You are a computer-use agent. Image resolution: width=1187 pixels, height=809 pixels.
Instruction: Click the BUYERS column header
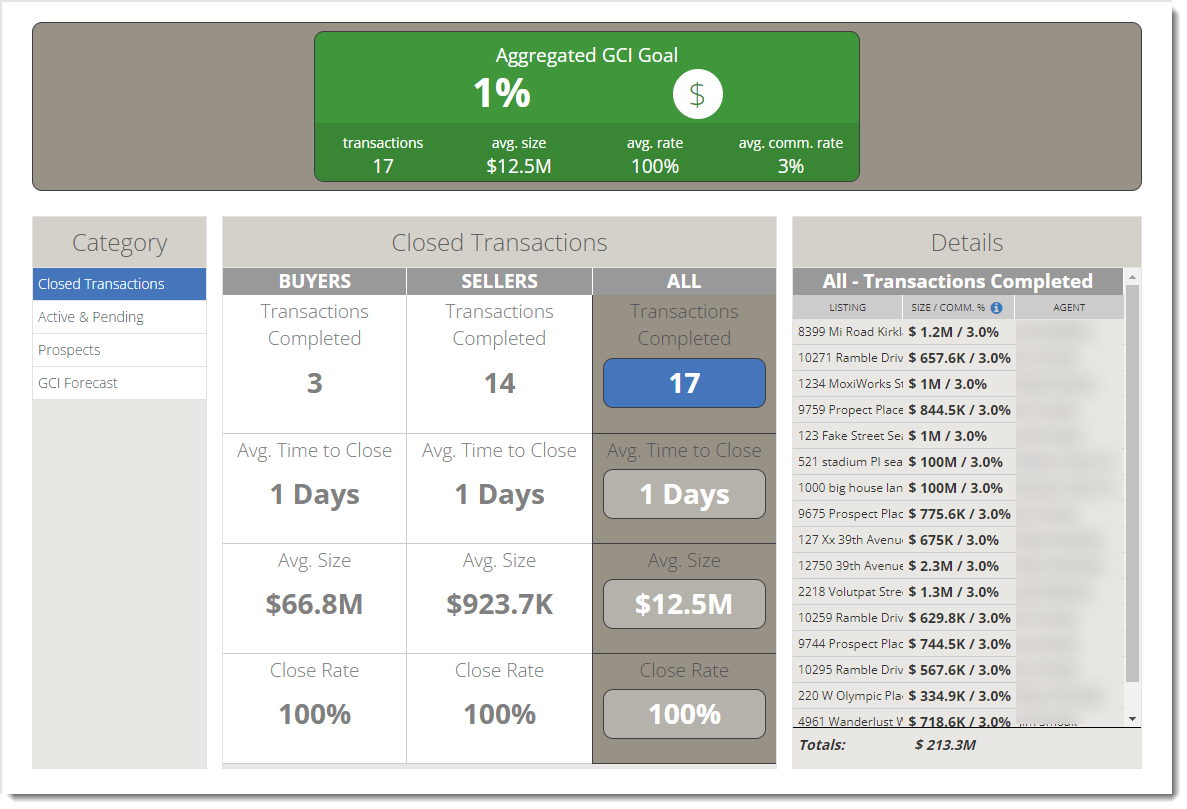pos(314,282)
